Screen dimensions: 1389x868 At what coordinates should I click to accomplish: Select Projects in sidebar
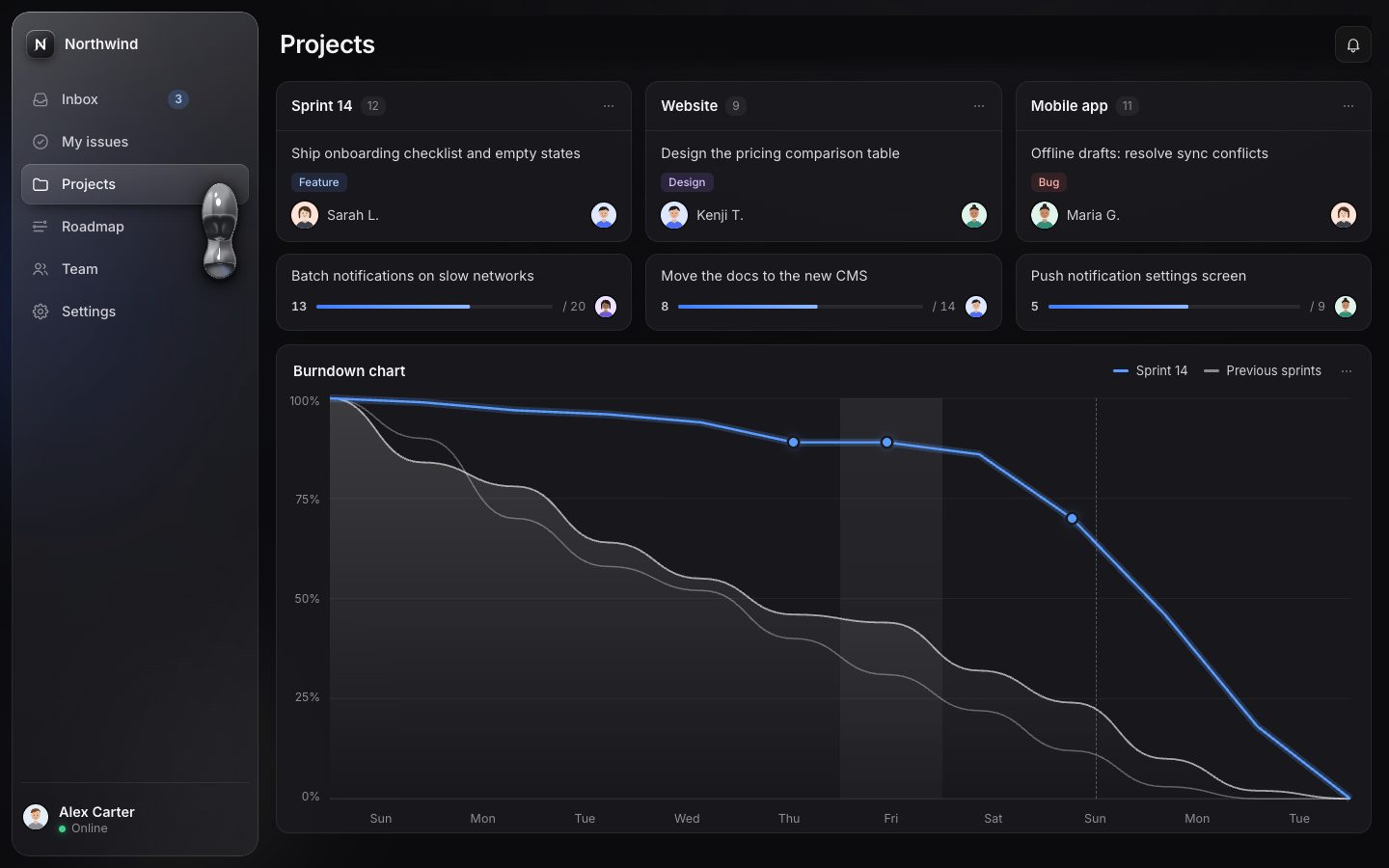point(135,184)
